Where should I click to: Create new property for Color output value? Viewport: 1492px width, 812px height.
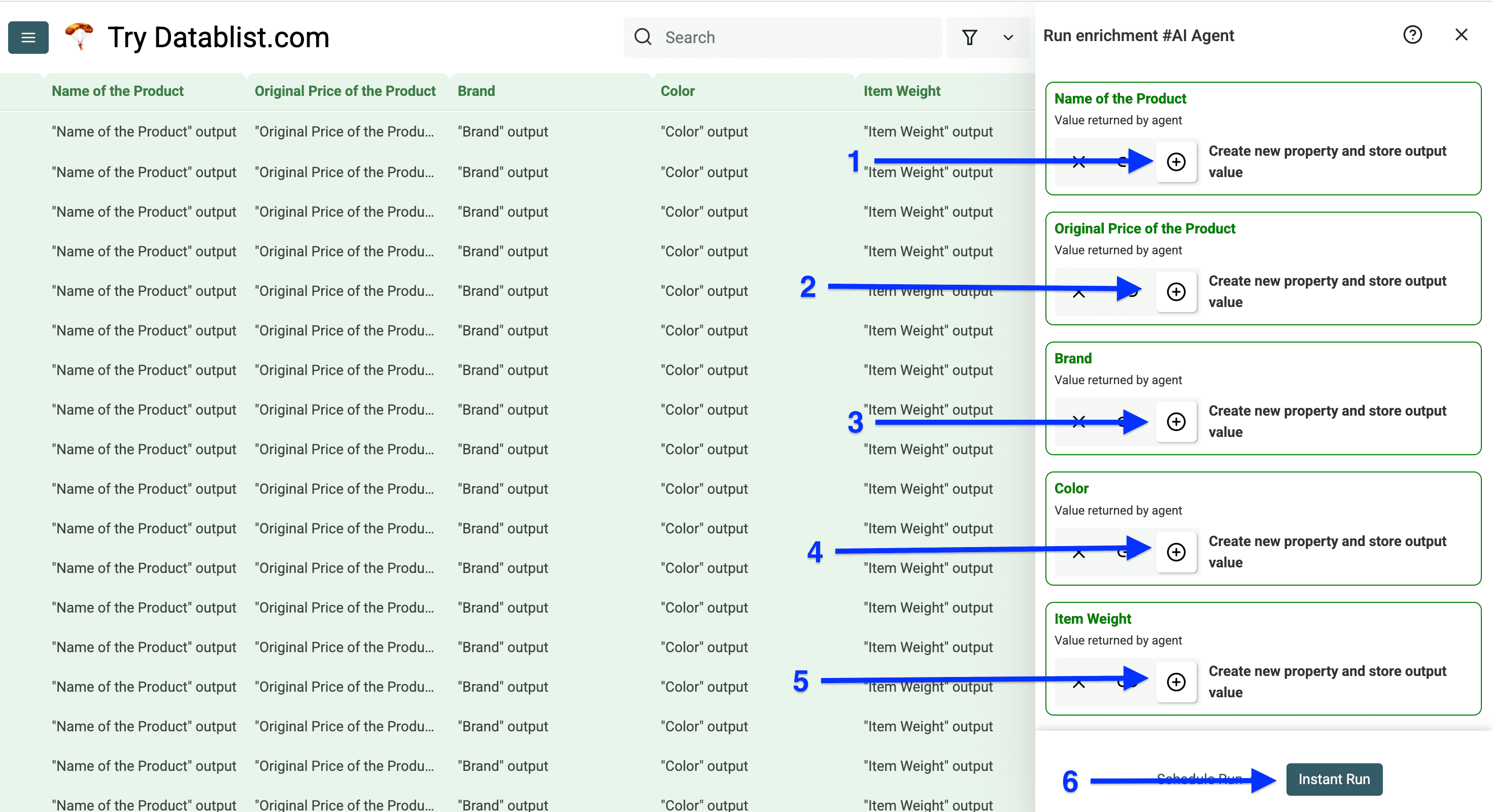pos(1176,553)
